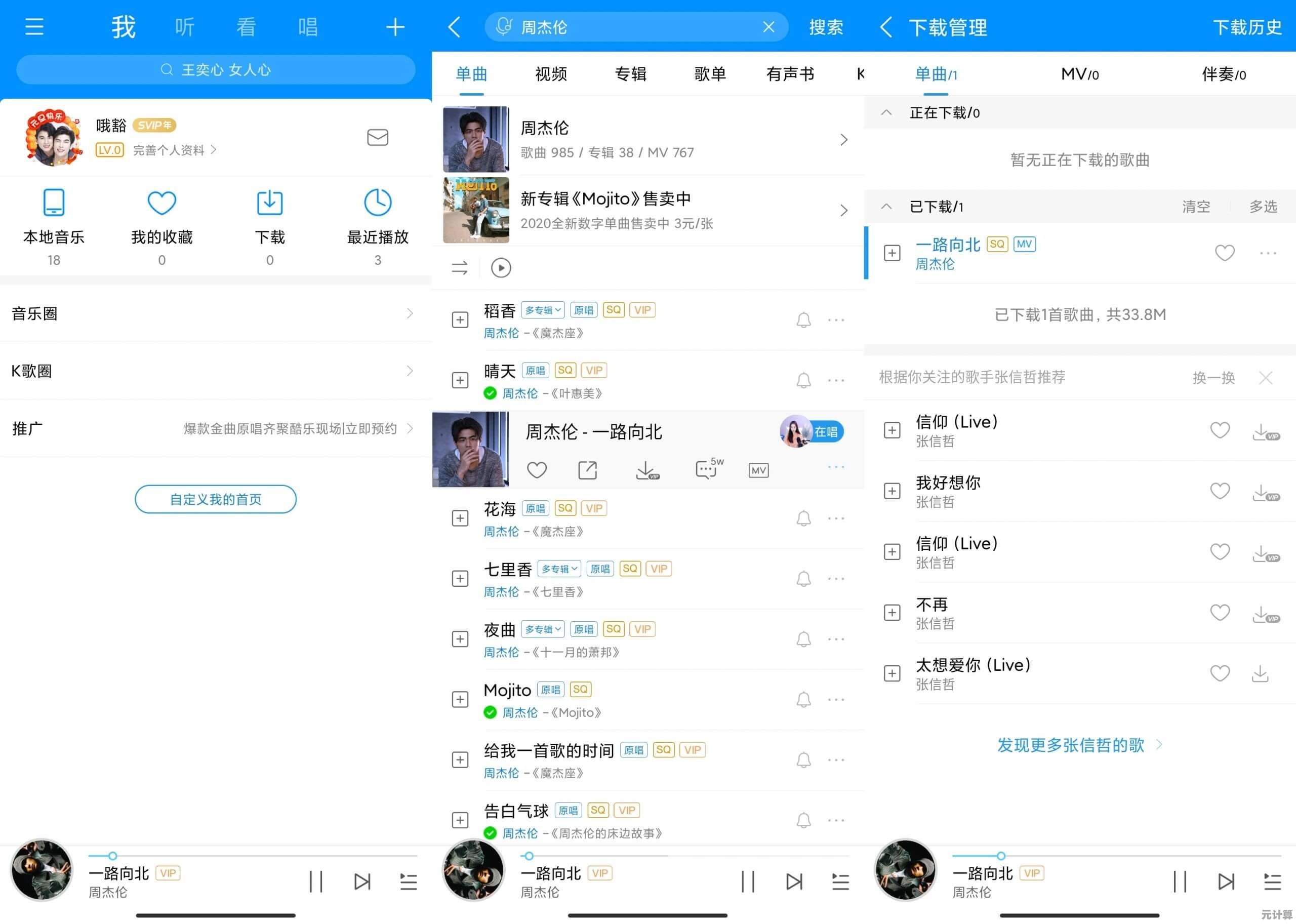Open K歌圈 row
Viewport: 1296px width, 924px height.
coord(216,371)
